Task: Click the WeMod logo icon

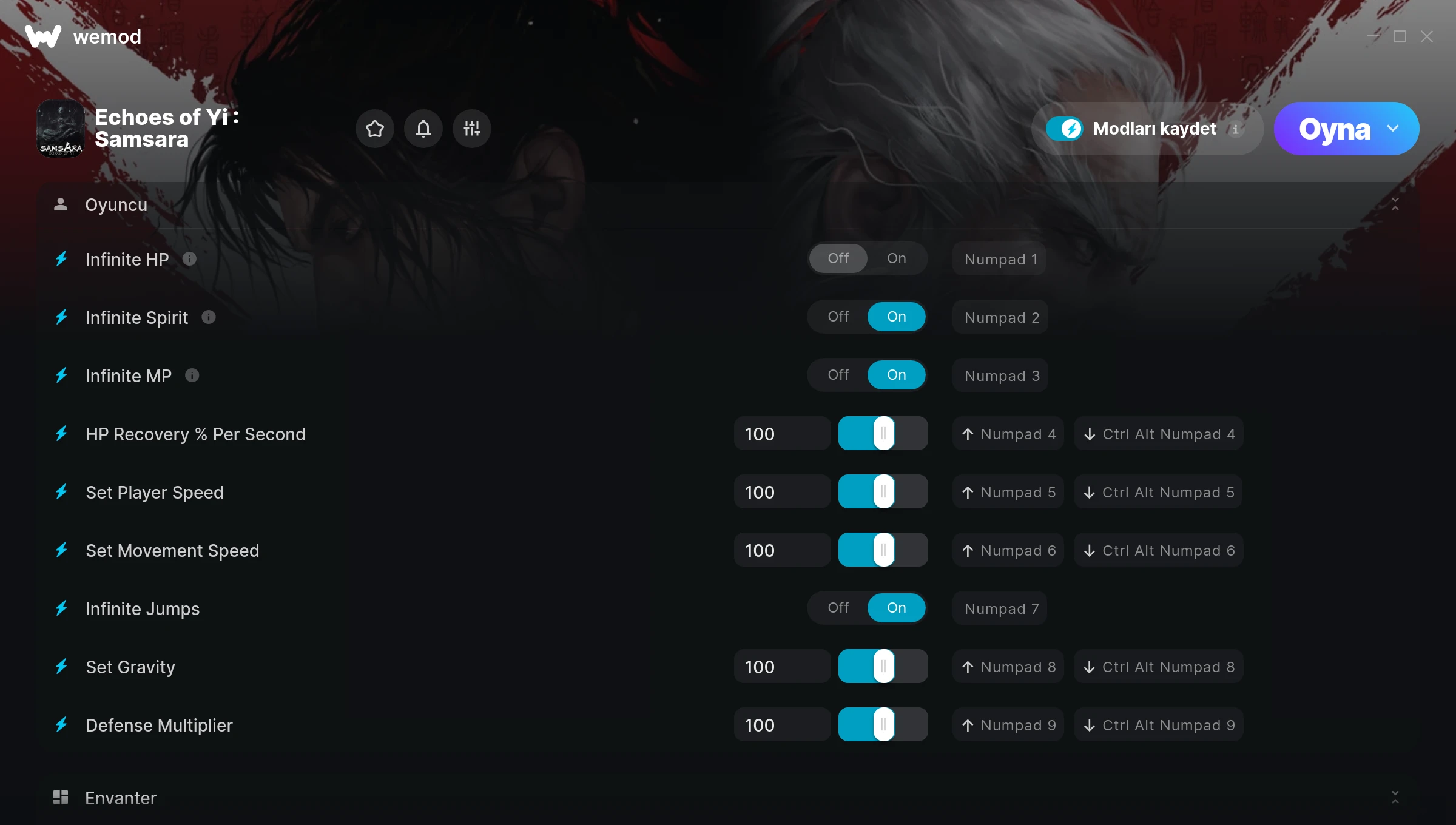Action: [43, 36]
